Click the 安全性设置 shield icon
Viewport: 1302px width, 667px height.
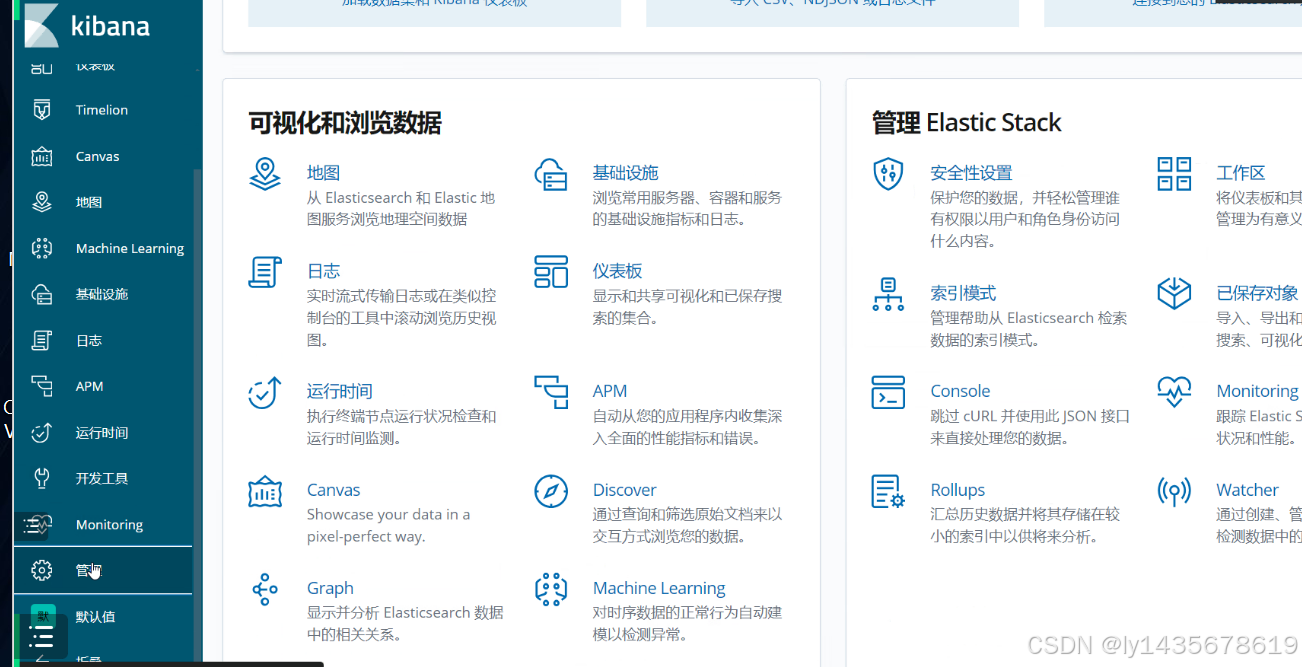[x=888, y=174]
